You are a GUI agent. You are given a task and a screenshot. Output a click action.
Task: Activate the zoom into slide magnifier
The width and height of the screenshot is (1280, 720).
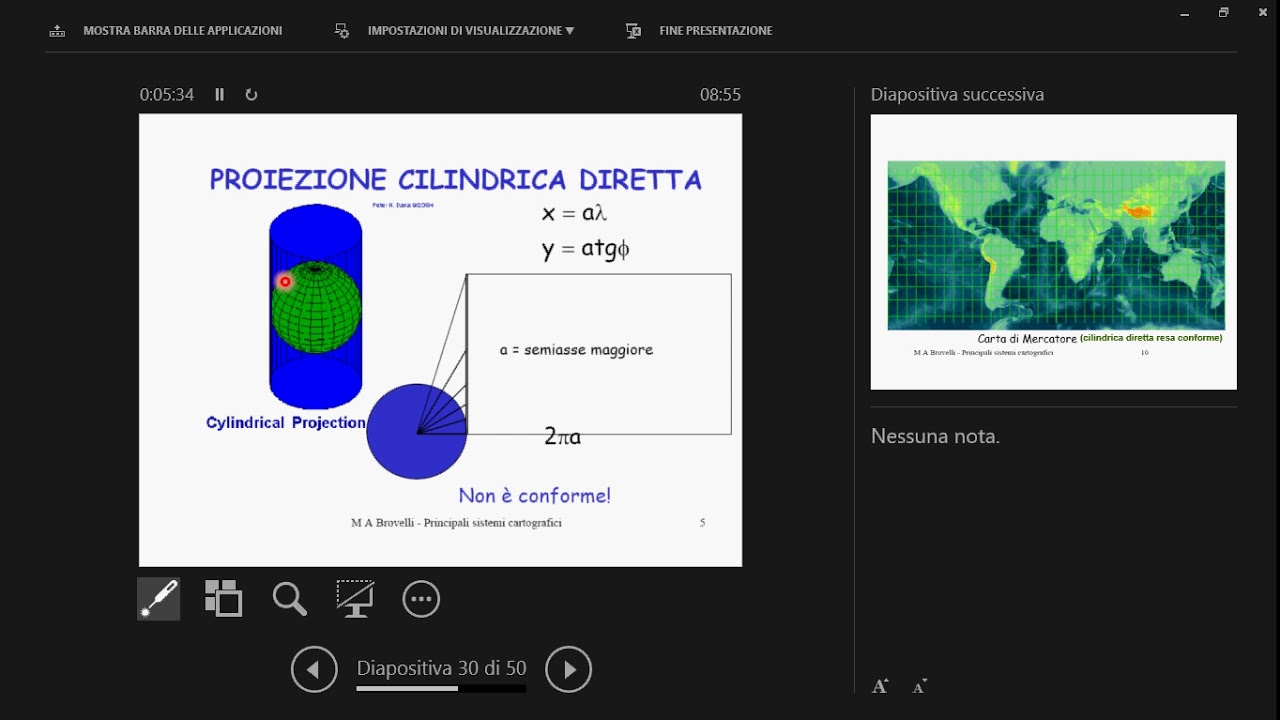coord(290,599)
